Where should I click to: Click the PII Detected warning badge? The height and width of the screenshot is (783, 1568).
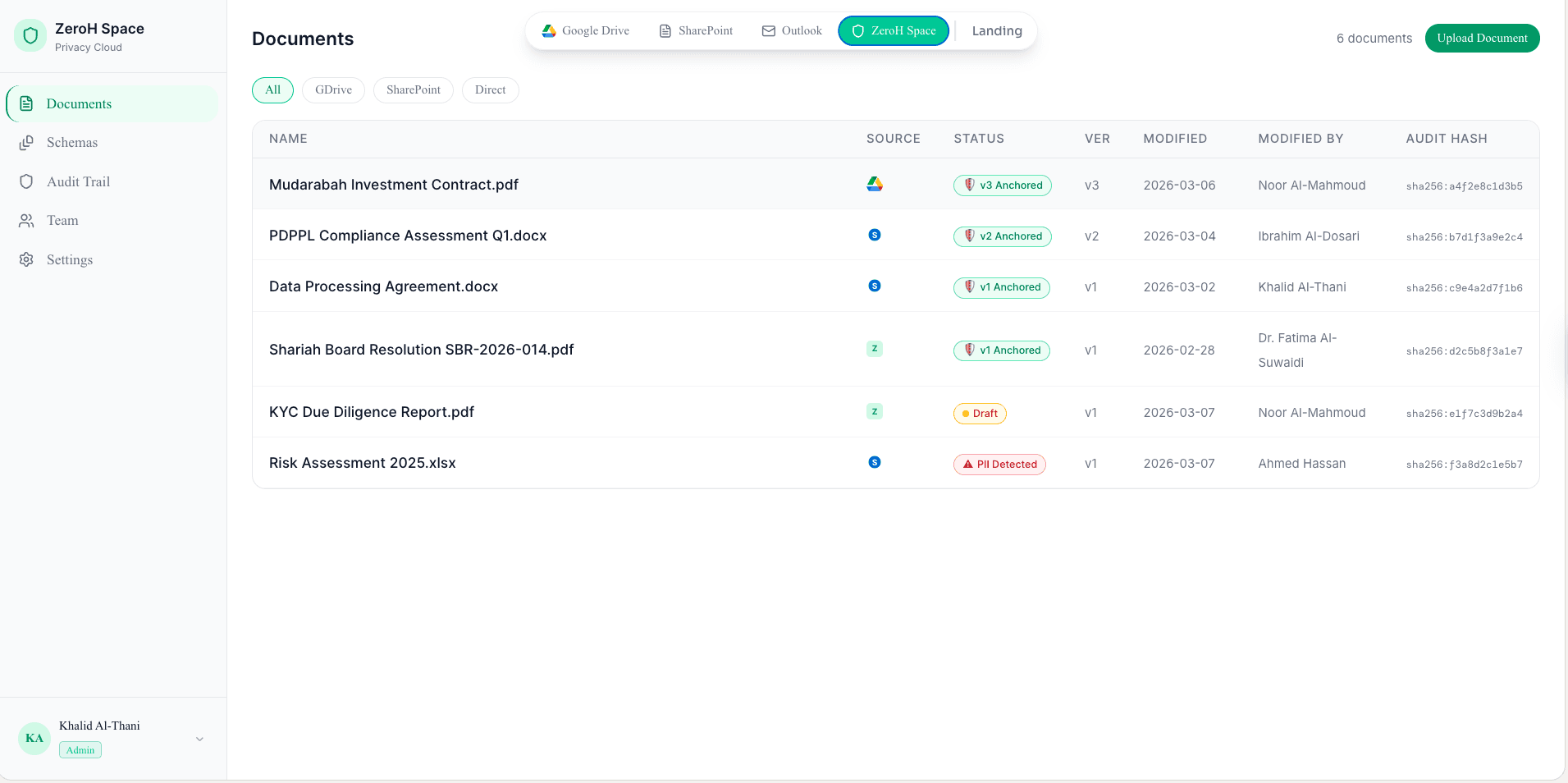(x=999, y=464)
